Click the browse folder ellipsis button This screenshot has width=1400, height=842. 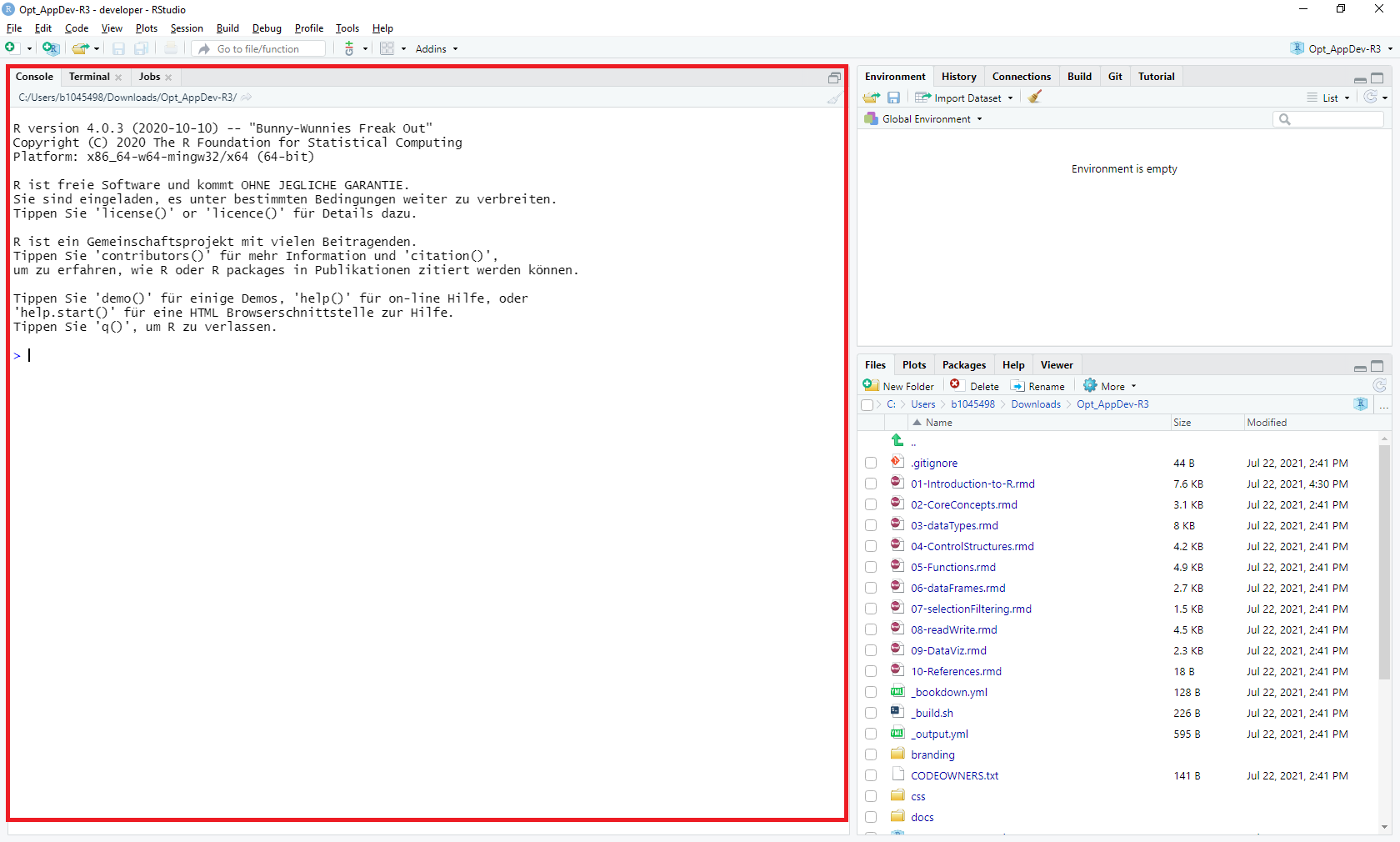coord(1384,405)
